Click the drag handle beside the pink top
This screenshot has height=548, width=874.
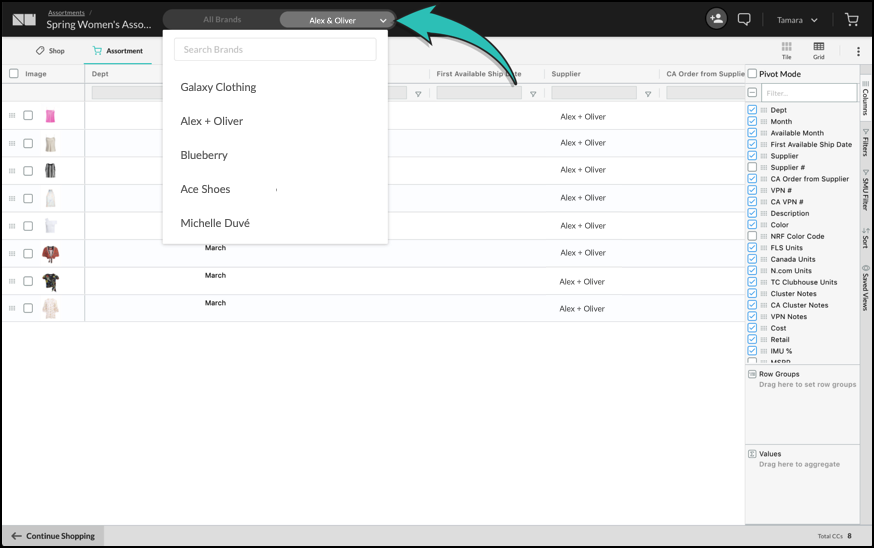[x=12, y=115]
